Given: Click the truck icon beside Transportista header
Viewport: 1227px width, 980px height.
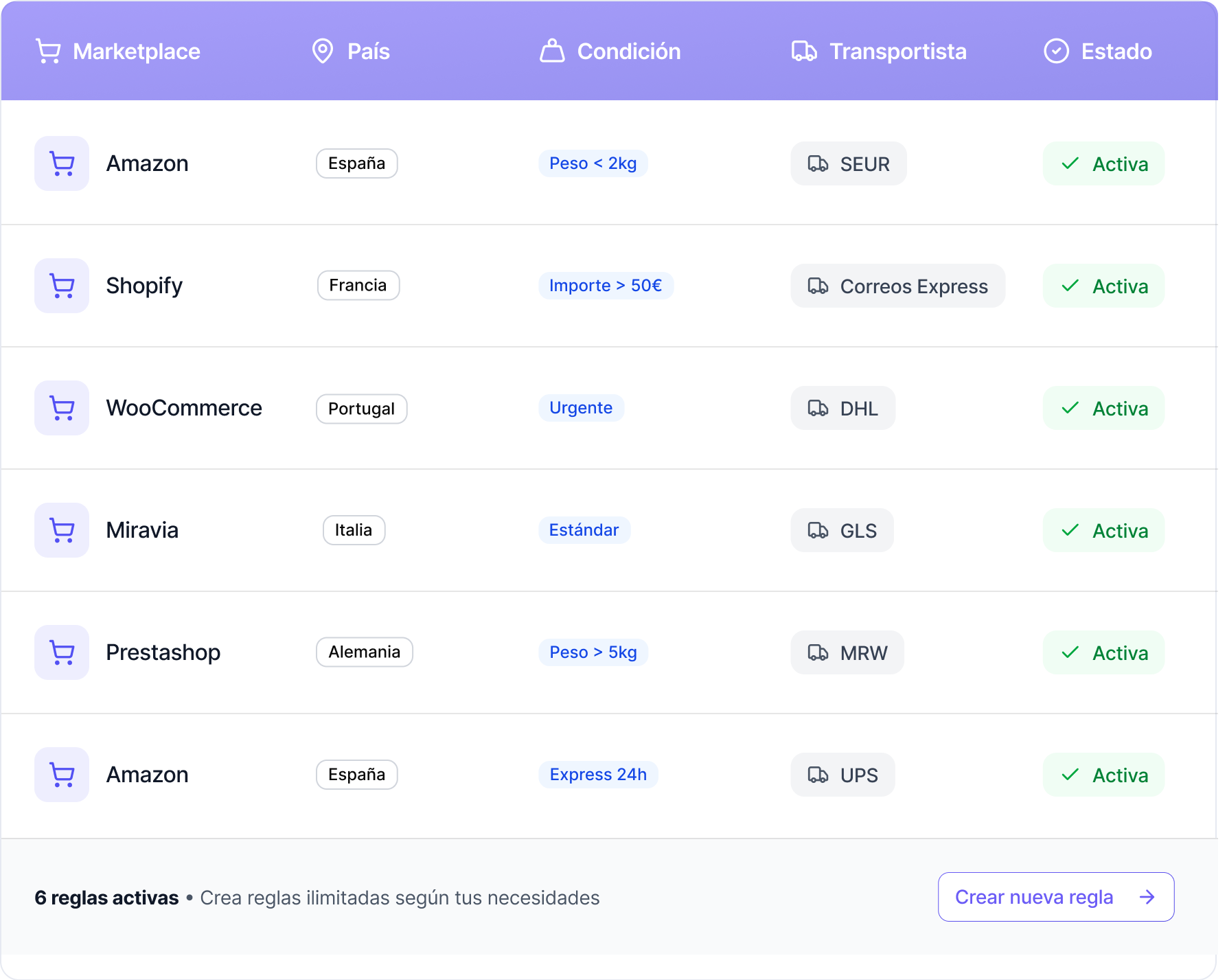Looking at the screenshot, I should click(x=804, y=52).
